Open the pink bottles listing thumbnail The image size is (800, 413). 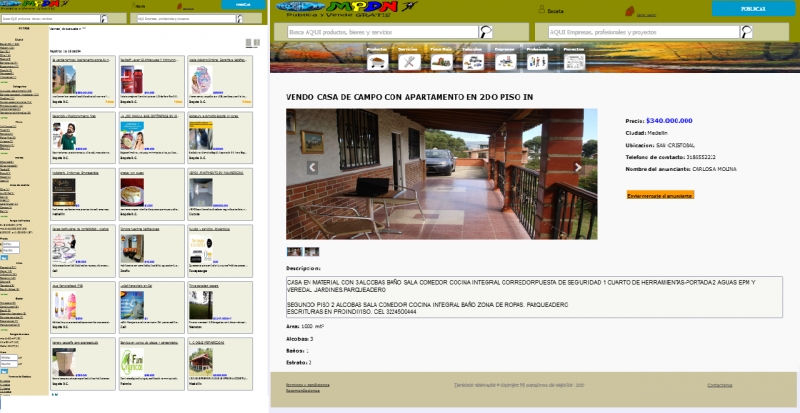pyautogui.click(x=64, y=305)
